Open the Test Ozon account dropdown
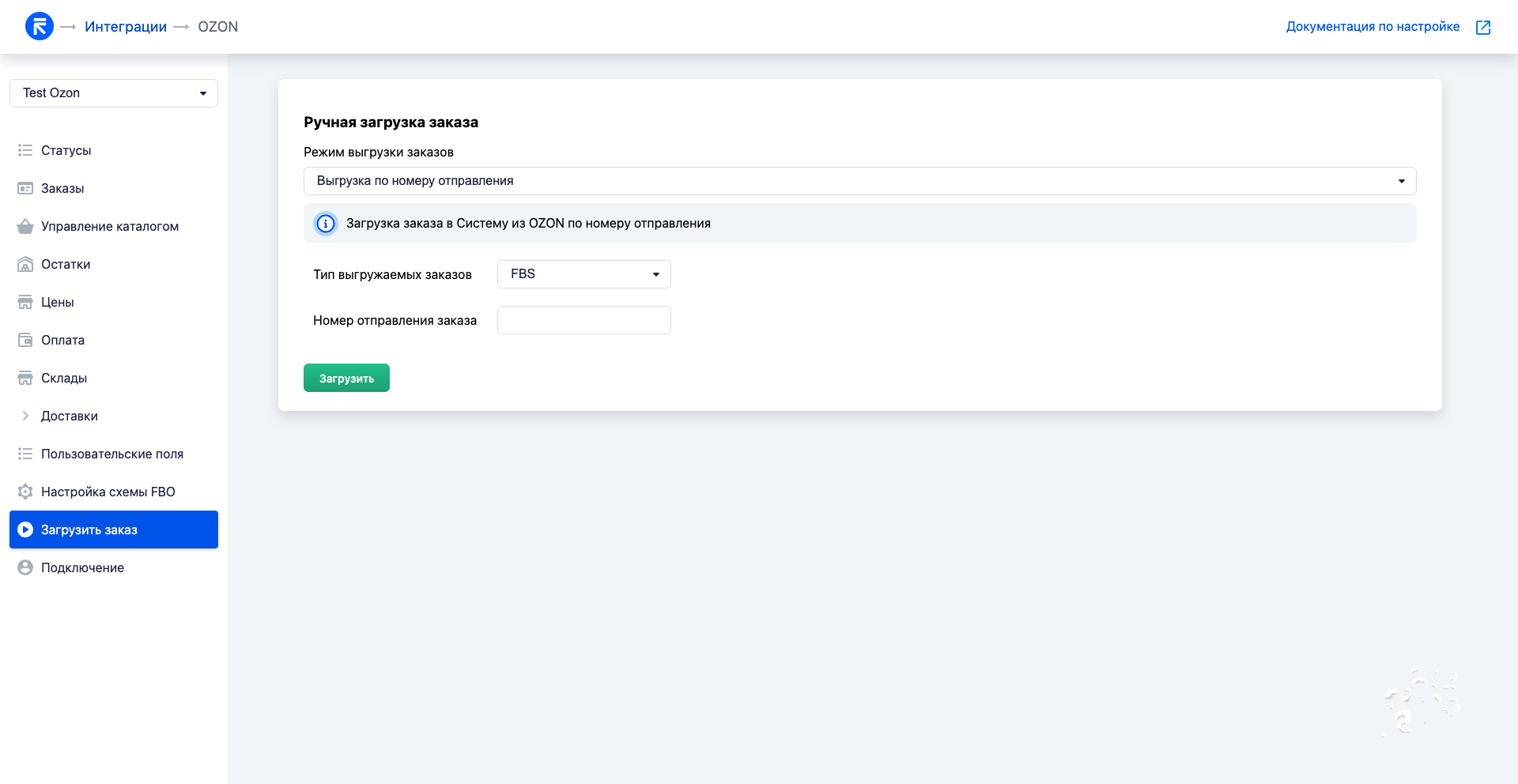 click(x=114, y=93)
